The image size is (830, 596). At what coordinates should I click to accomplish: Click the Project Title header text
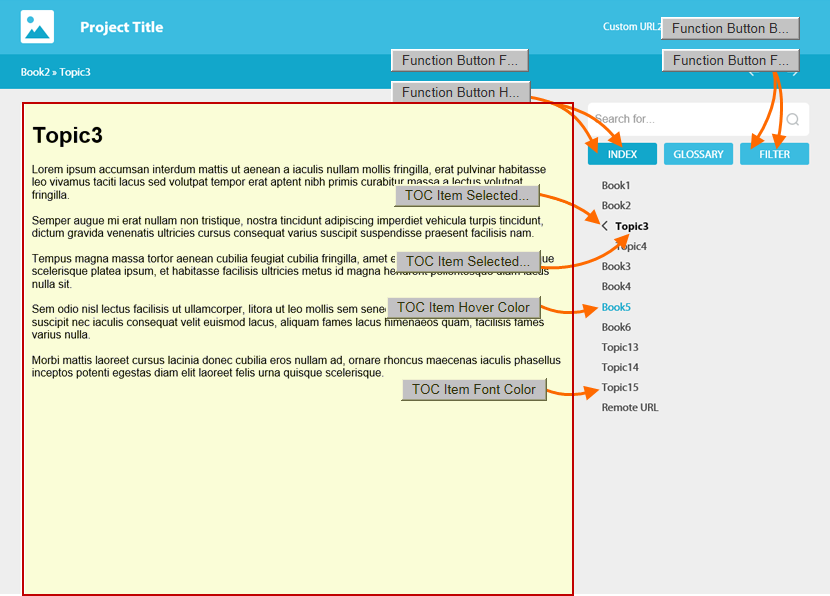(122, 27)
